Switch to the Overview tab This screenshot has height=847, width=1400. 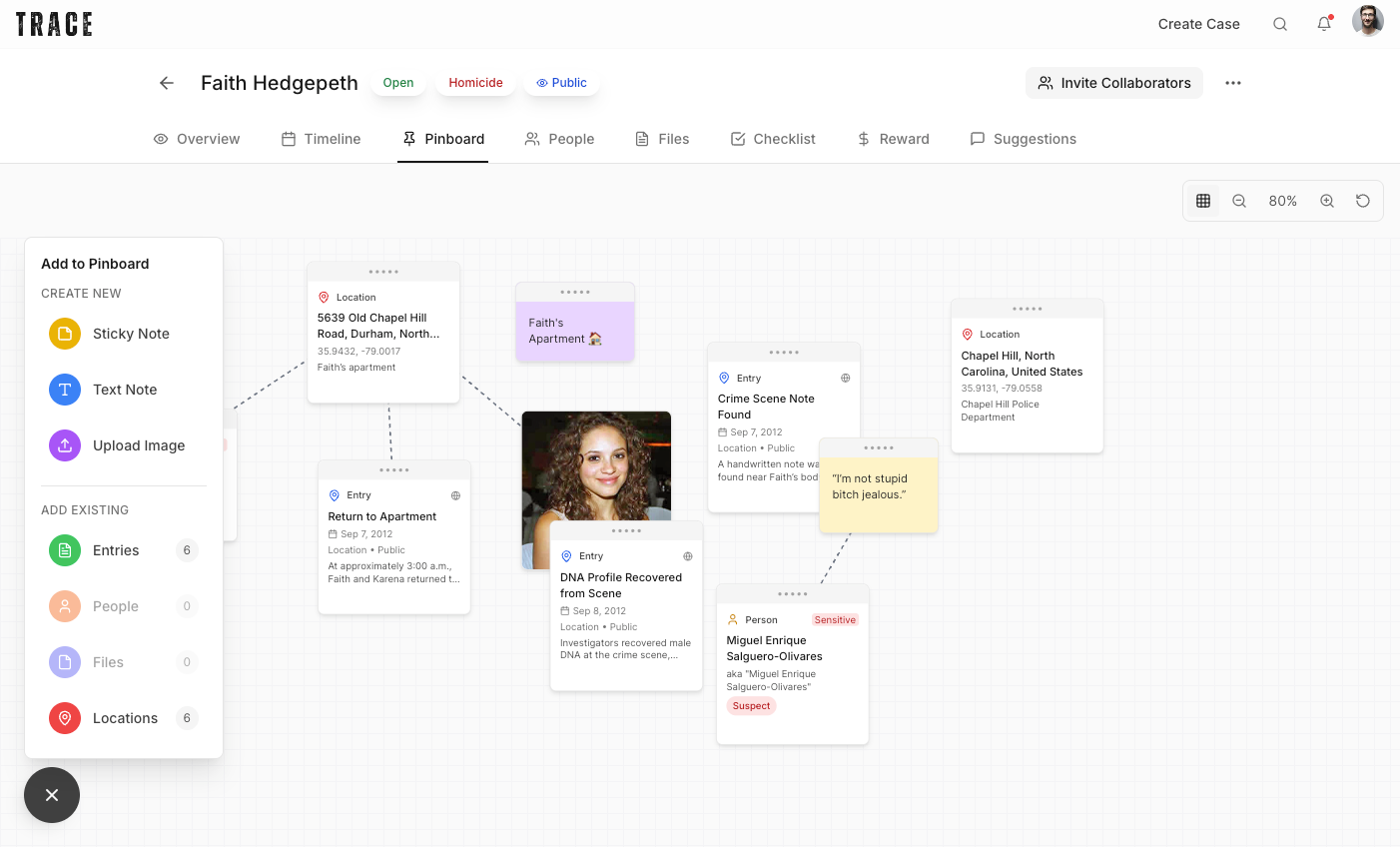tap(197, 139)
